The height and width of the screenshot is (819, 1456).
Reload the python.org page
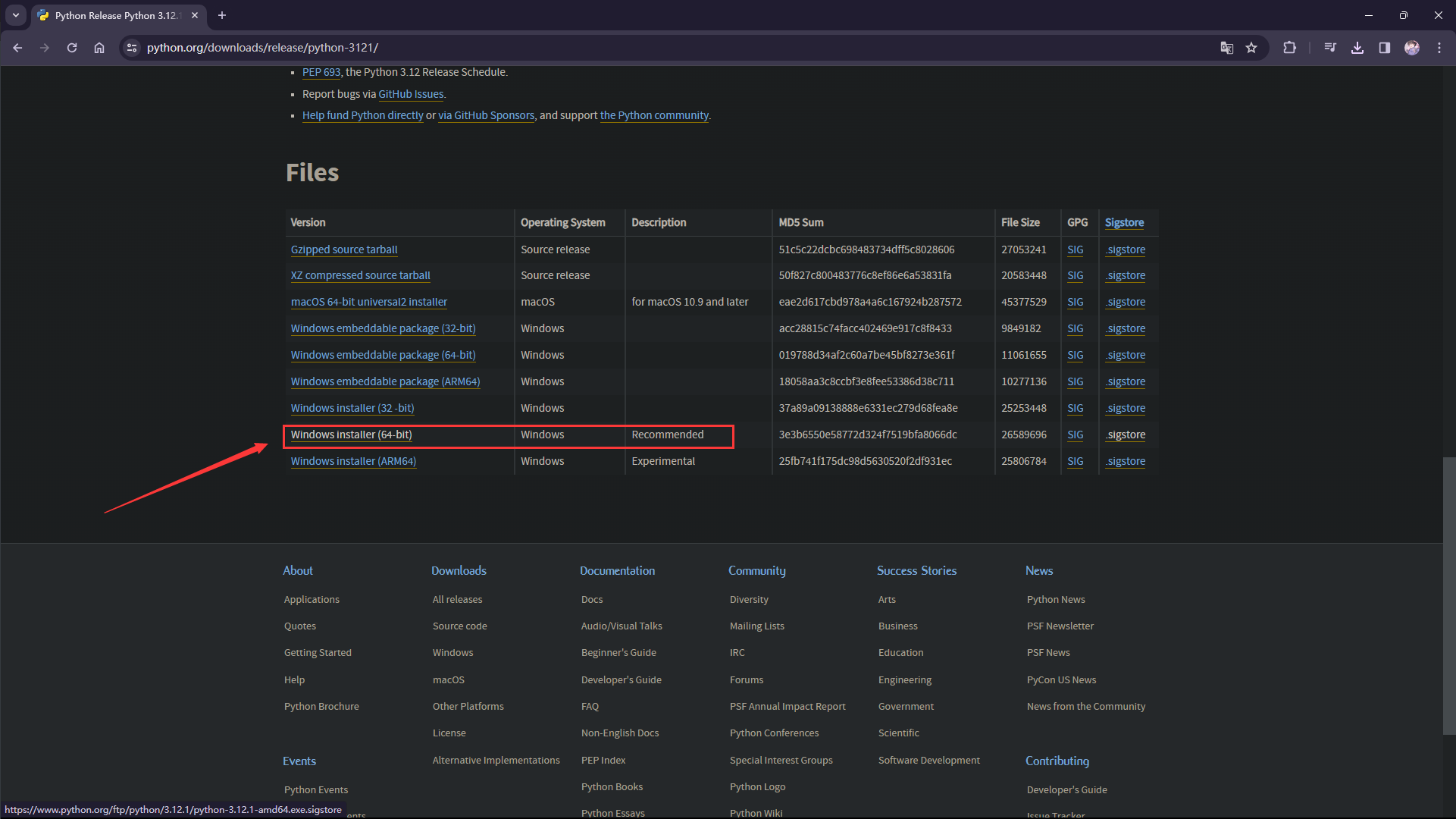(72, 48)
